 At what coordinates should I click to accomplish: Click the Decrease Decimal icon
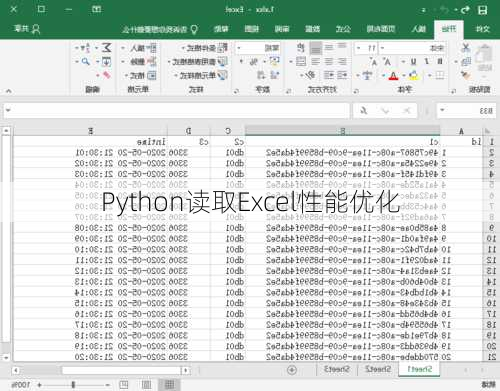coord(261,75)
